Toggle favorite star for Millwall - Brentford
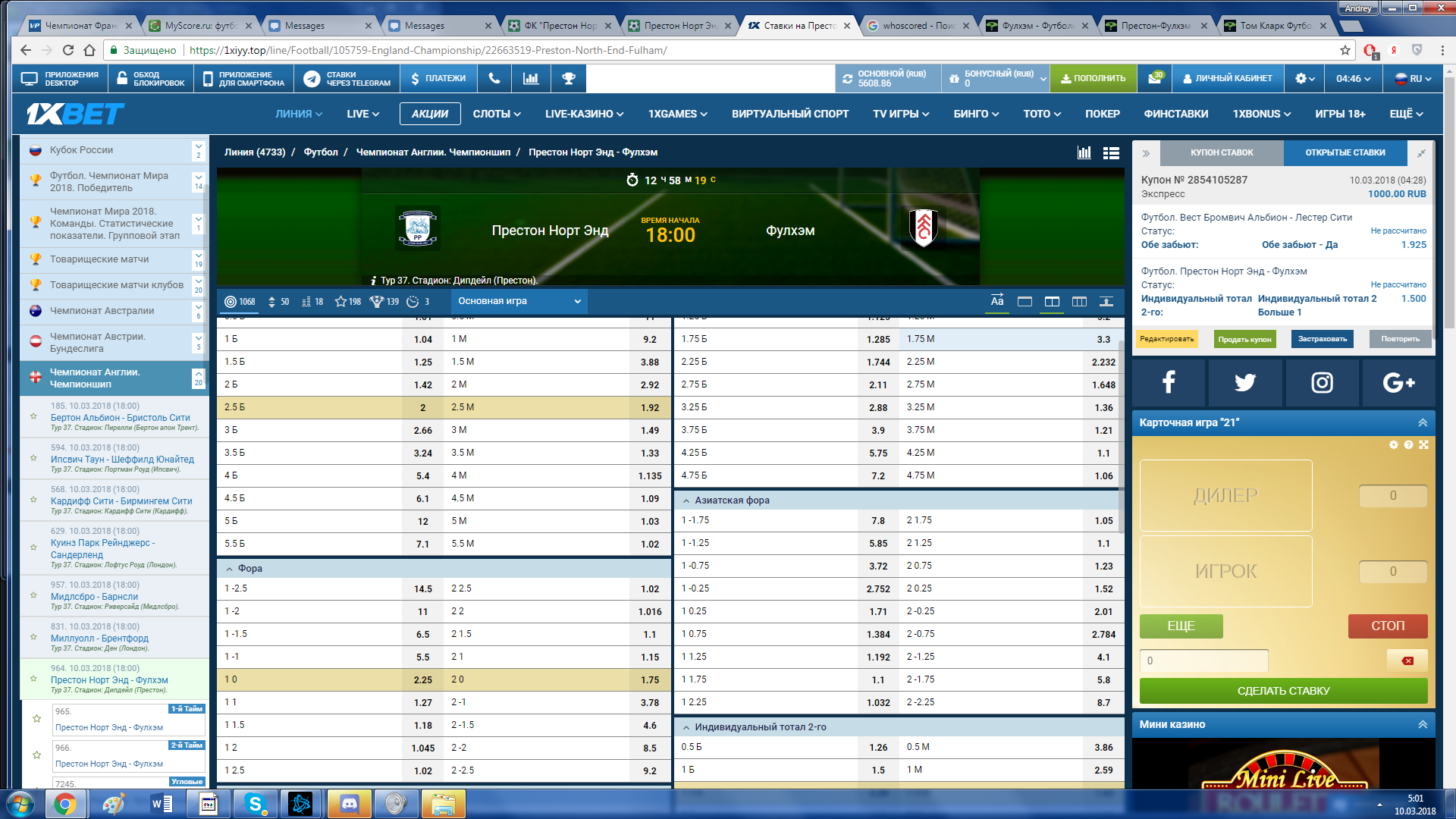Screen dimensions: 1456x819 tap(33, 637)
